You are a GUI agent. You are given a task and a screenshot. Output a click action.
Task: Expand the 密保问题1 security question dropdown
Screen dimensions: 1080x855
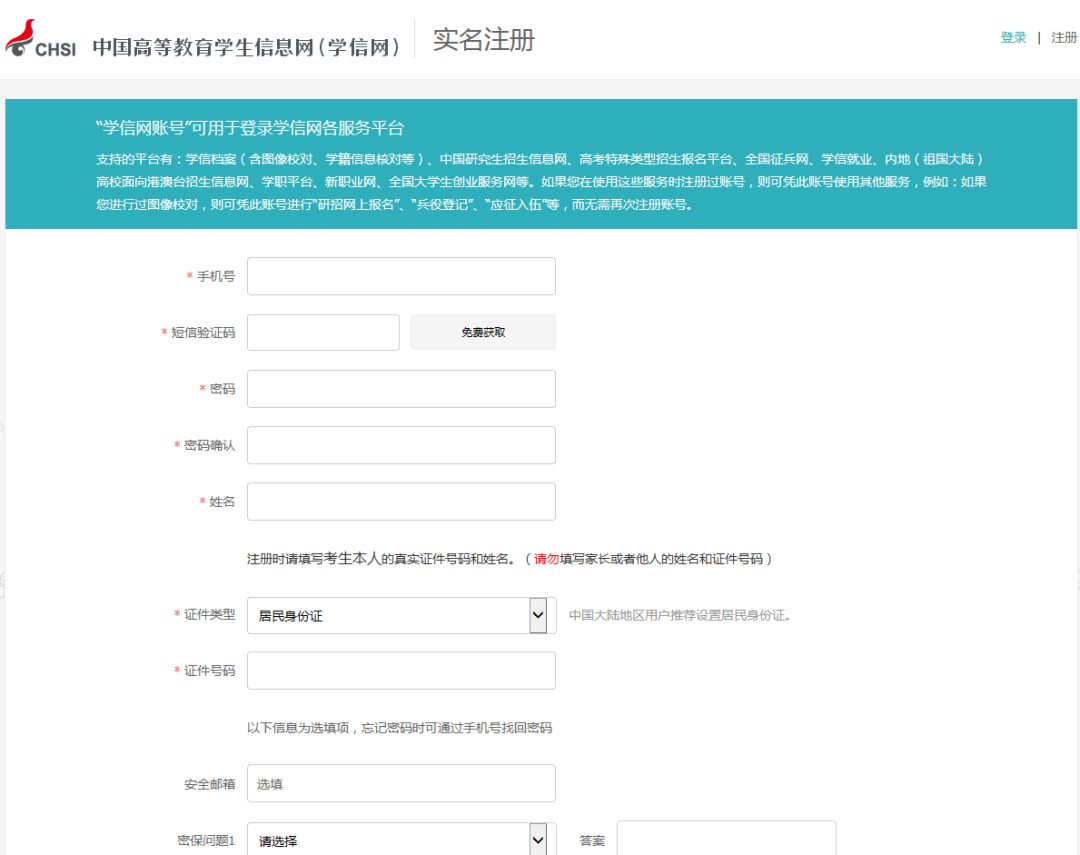coord(388,840)
